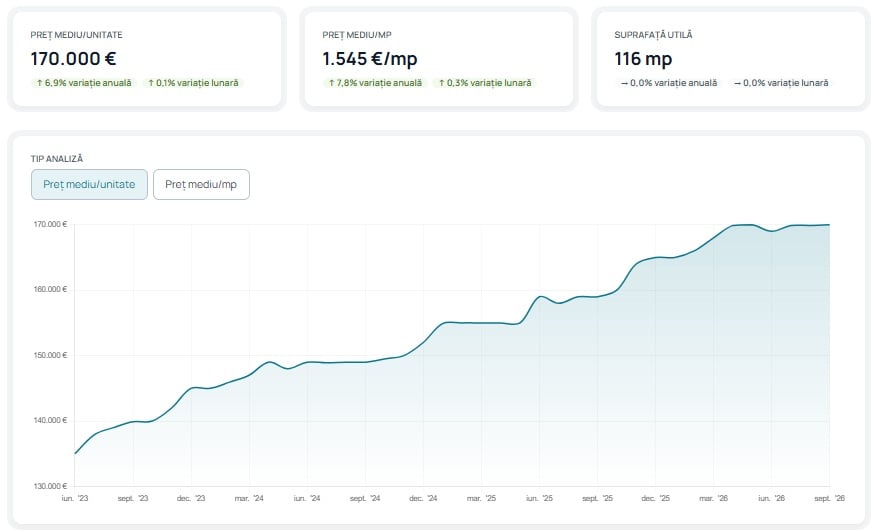Click the mar. '26 x-axis label
Screen dimensions: 882x531
click(713, 498)
